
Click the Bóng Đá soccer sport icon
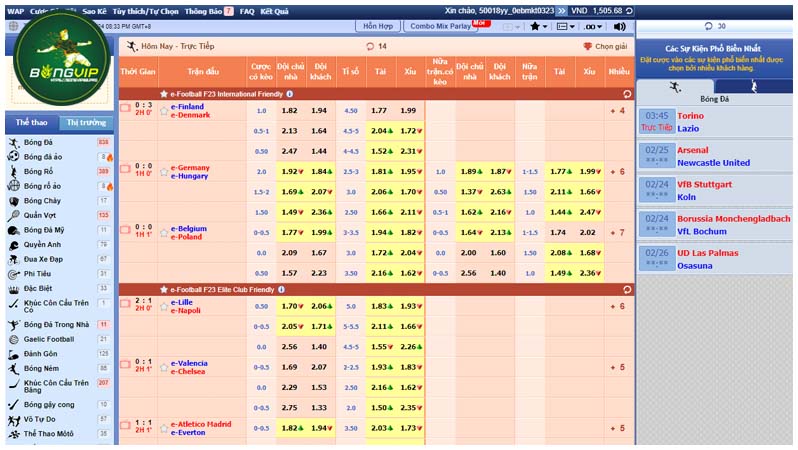tap(14, 143)
